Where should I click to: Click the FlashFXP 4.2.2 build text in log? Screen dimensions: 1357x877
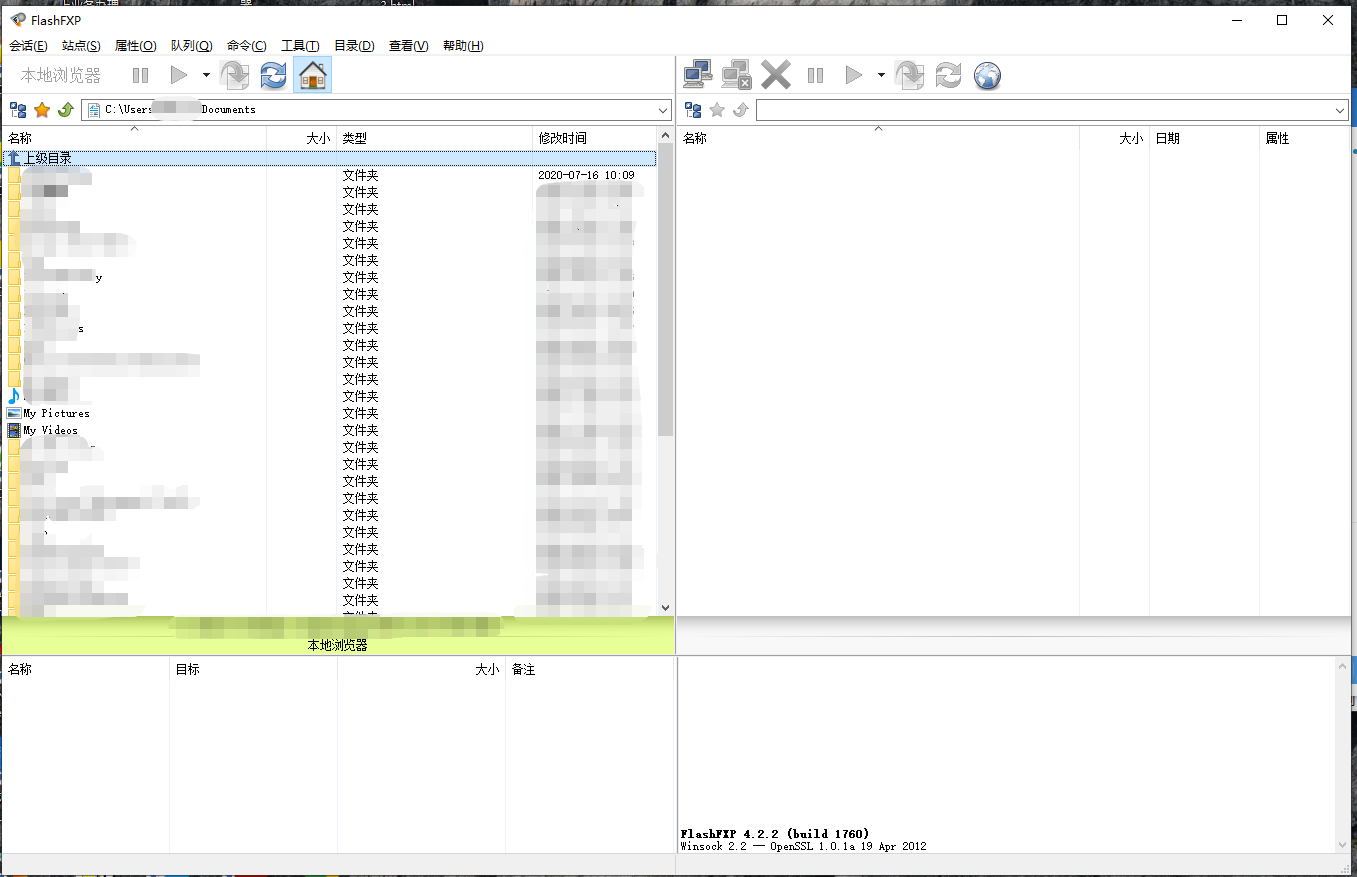pos(775,834)
